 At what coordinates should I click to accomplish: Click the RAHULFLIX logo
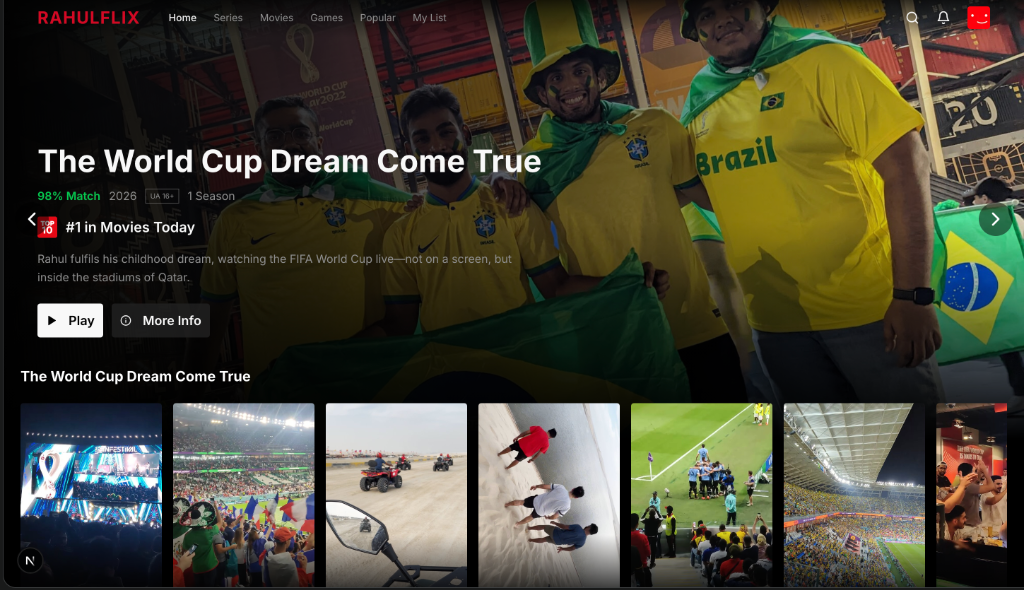click(x=88, y=18)
